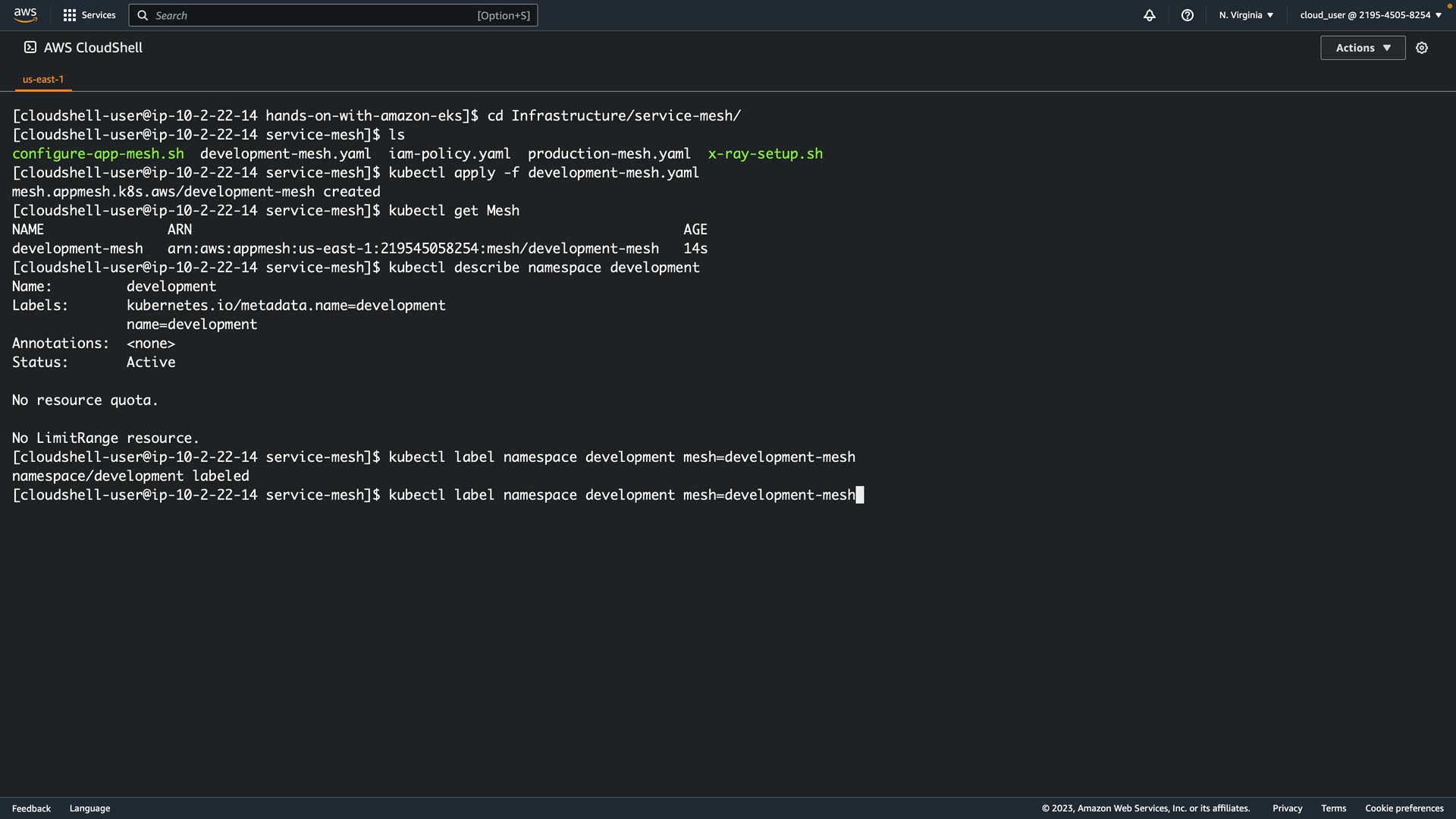
Task: Open CloudShell preferences gear
Action: pos(1422,48)
